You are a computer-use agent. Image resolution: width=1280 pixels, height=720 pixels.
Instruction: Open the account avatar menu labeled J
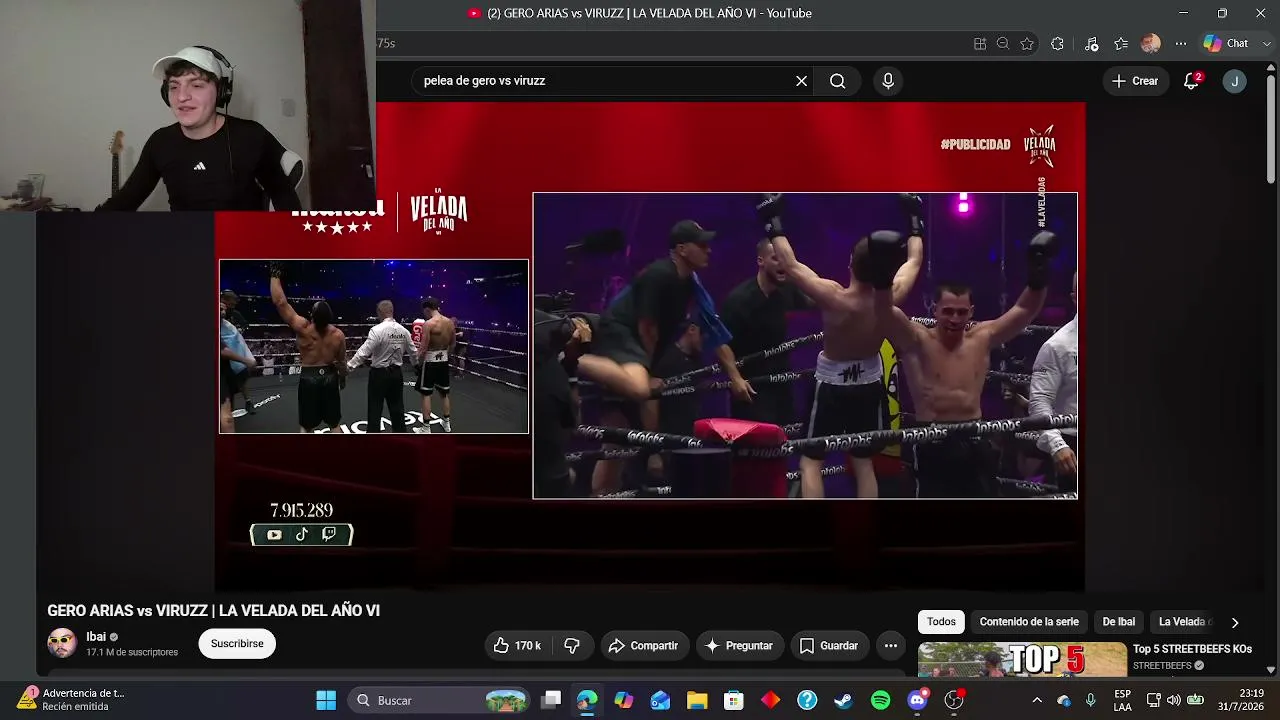[x=1235, y=81]
